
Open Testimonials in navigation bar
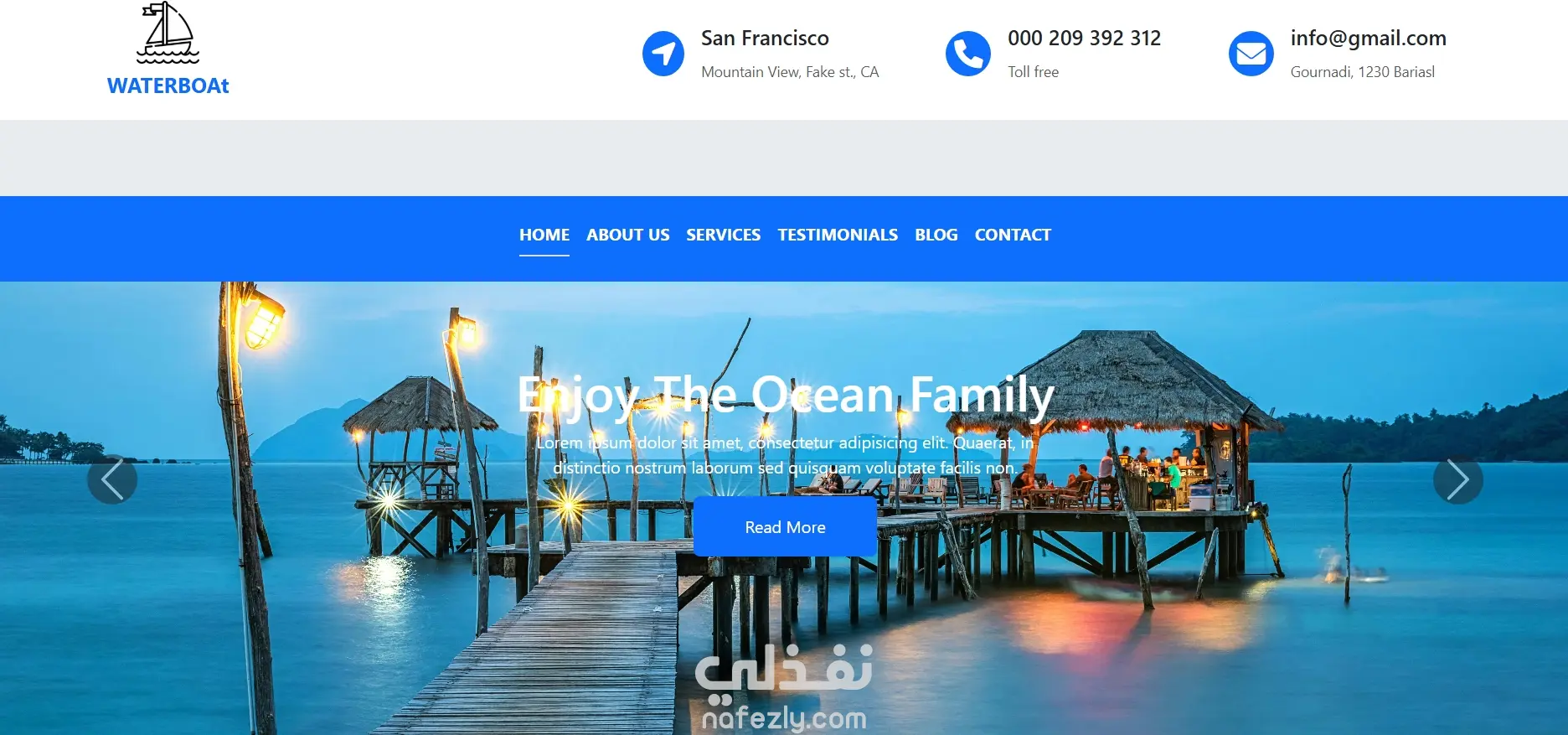tap(838, 235)
